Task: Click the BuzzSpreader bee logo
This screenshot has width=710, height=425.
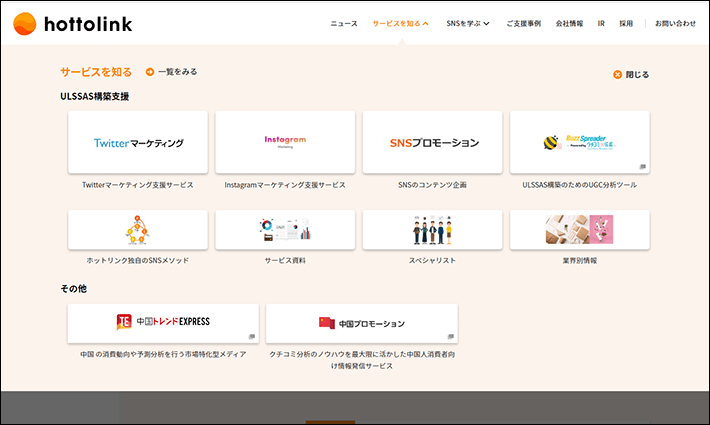Action: click(551, 143)
